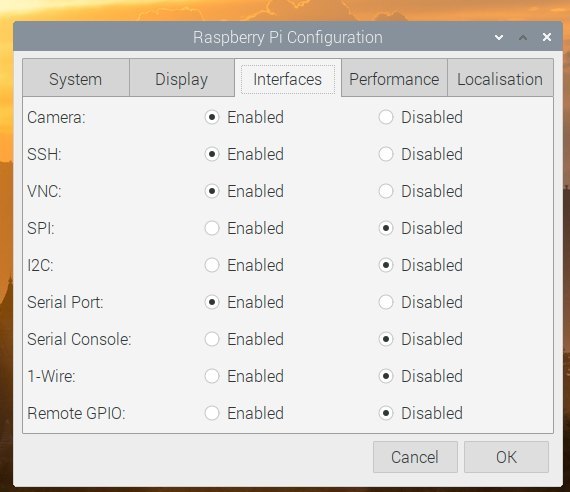Set Remote GPIO to Disabled
The image size is (570, 492).
point(421,413)
